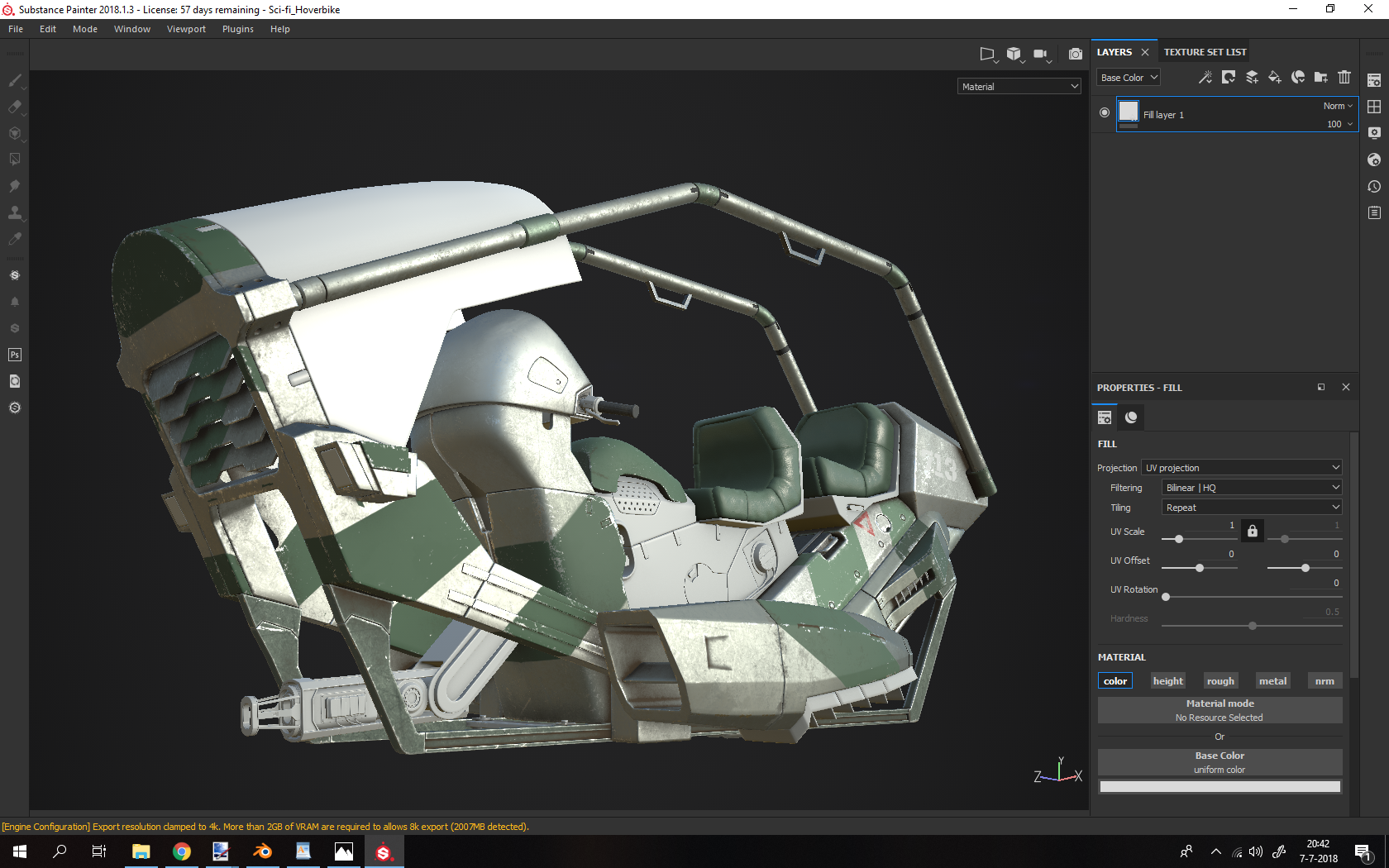
Task: Expand the Material viewport mode dropdown
Action: pos(1019,87)
